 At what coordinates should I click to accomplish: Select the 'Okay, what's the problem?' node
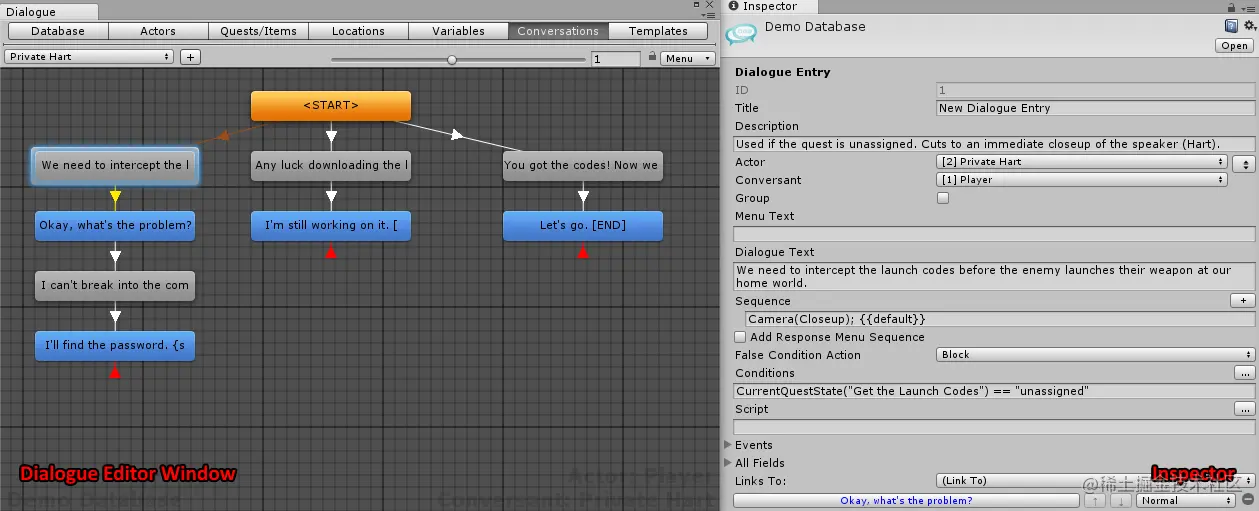click(x=115, y=226)
